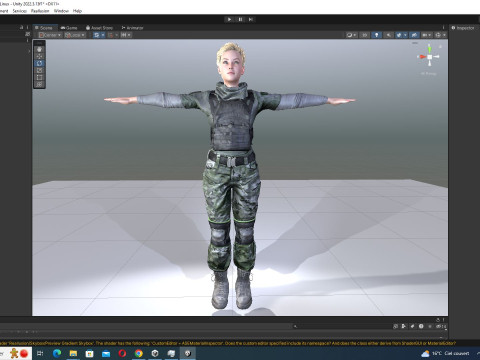Open Google Chrome from the taskbar
This screenshot has height=360, width=480.
pyautogui.click(x=139, y=353)
